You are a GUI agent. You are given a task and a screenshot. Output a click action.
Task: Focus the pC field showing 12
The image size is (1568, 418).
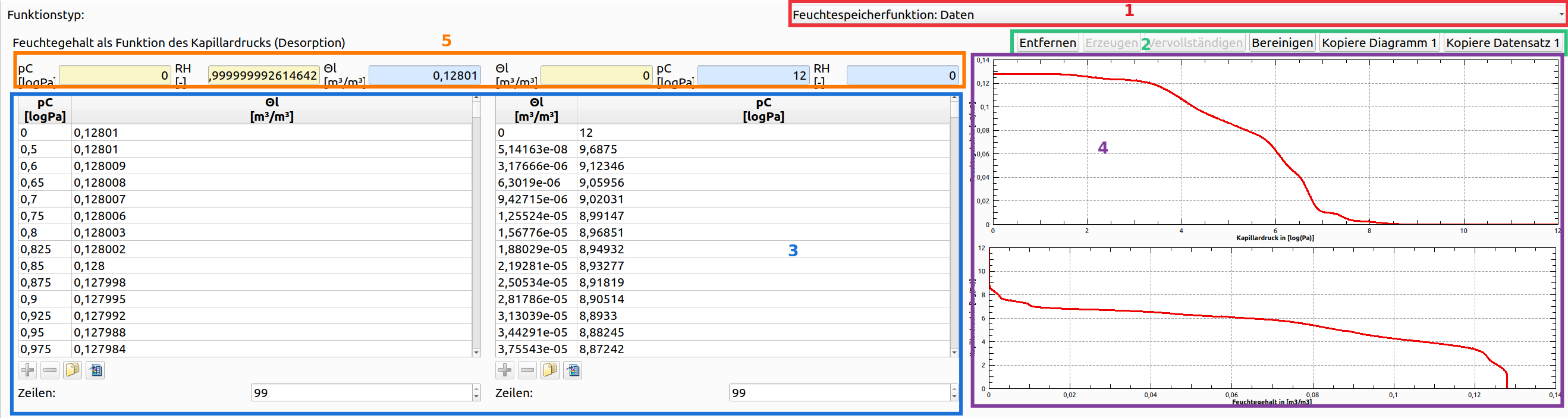coord(753,76)
